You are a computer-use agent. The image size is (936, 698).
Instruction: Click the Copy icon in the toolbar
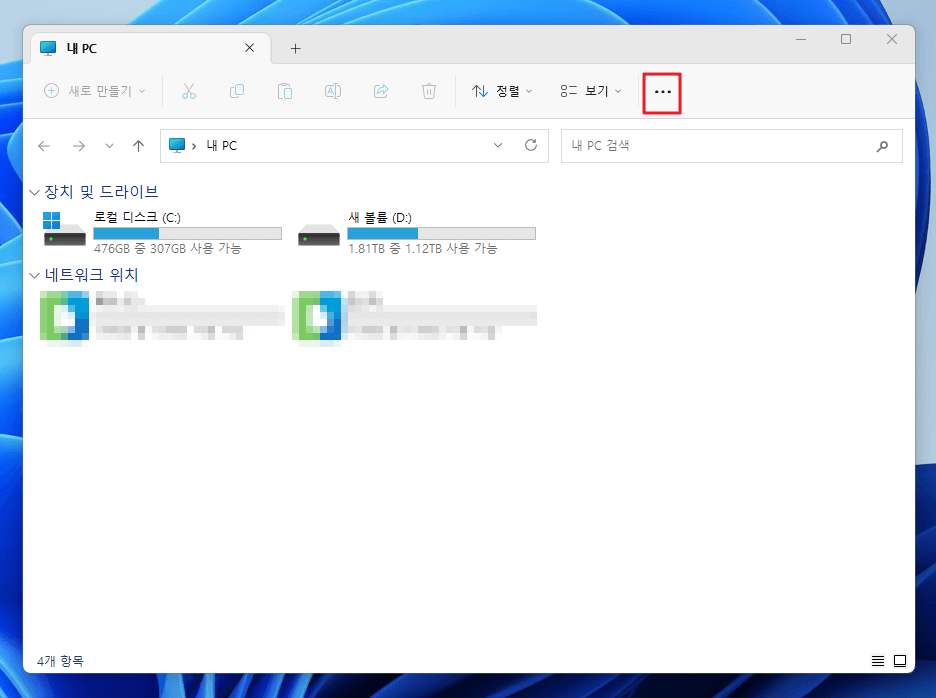point(237,91)
